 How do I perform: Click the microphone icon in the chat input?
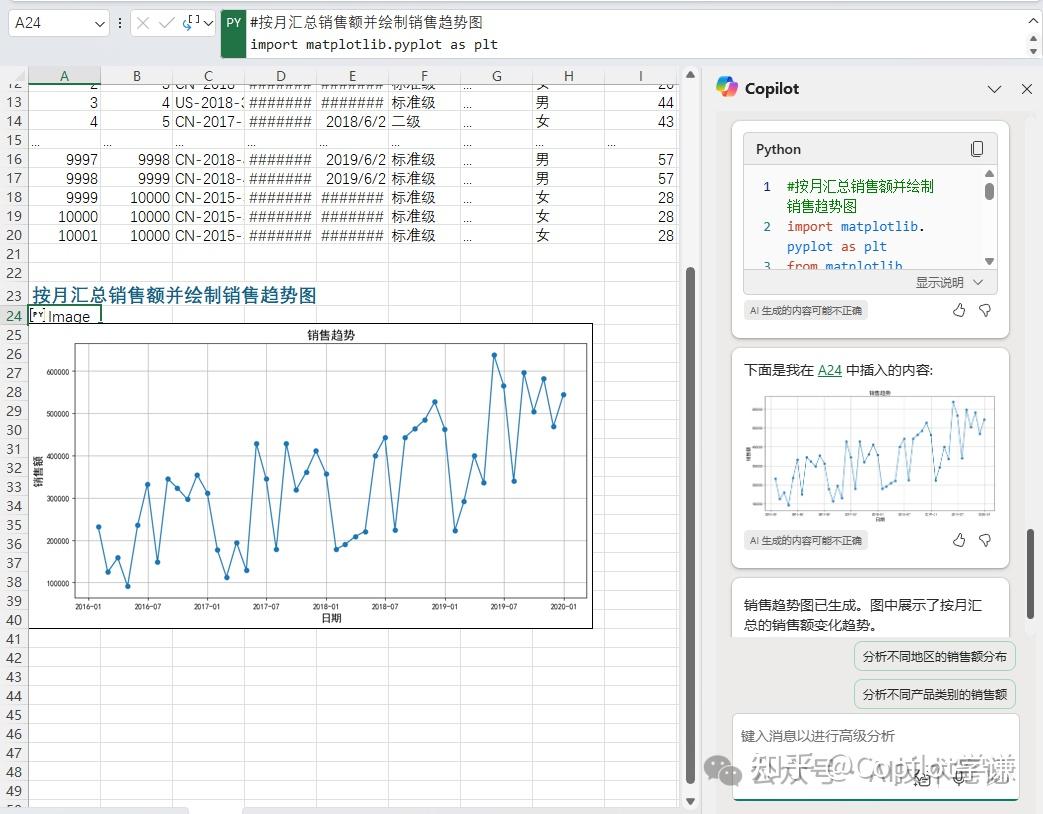pos(958,779)
